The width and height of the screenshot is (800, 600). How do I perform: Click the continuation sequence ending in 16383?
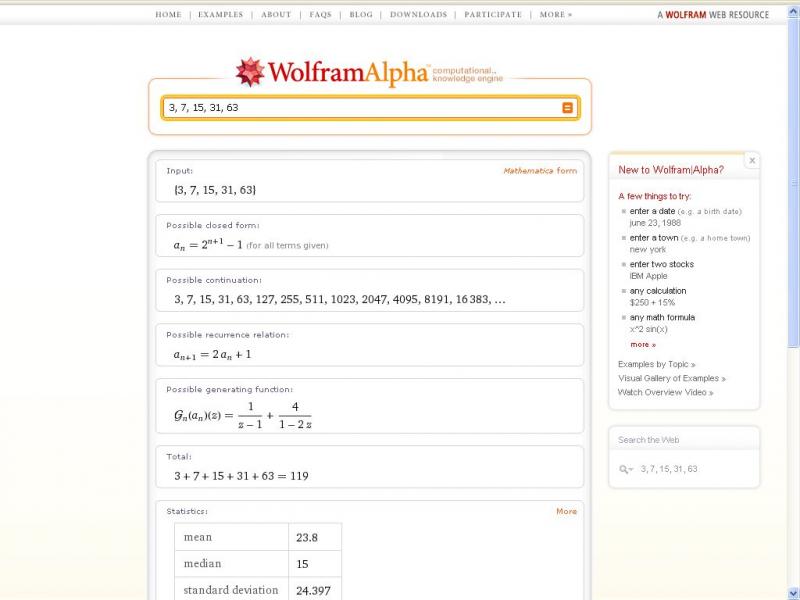tap(340, 299)
